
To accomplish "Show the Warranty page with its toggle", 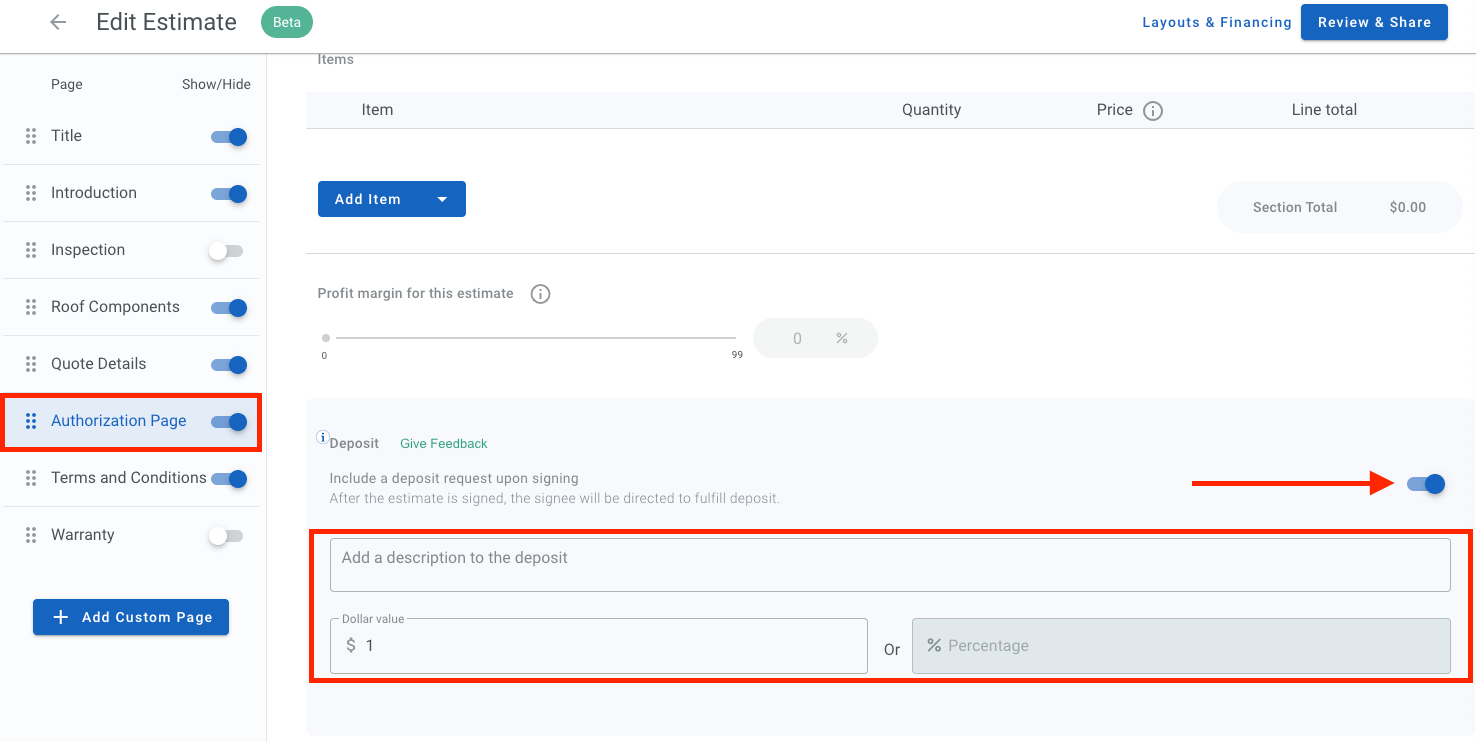I will tap(226, 536).
